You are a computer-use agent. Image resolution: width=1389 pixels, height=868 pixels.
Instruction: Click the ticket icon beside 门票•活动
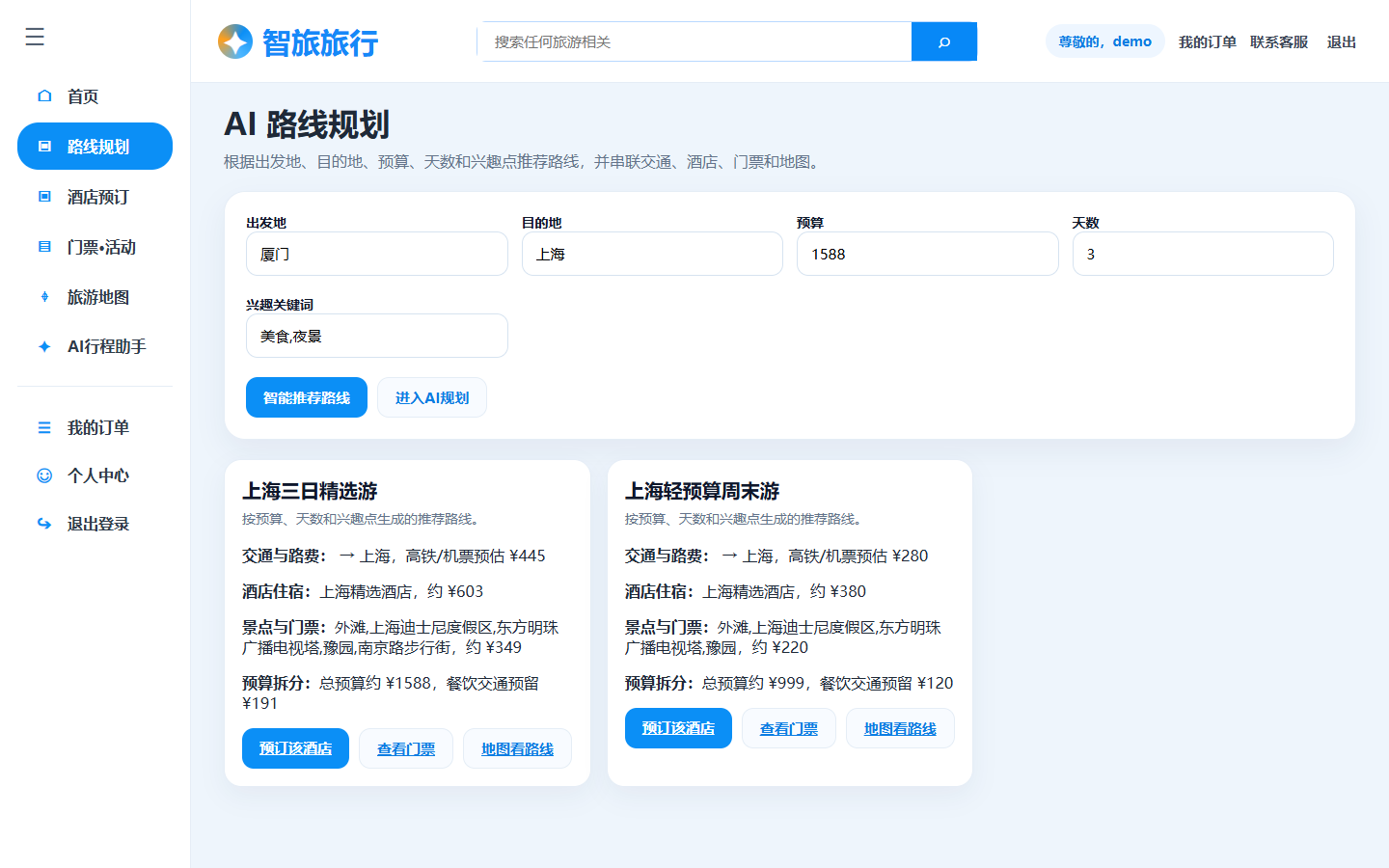click(x=44, y=246)
